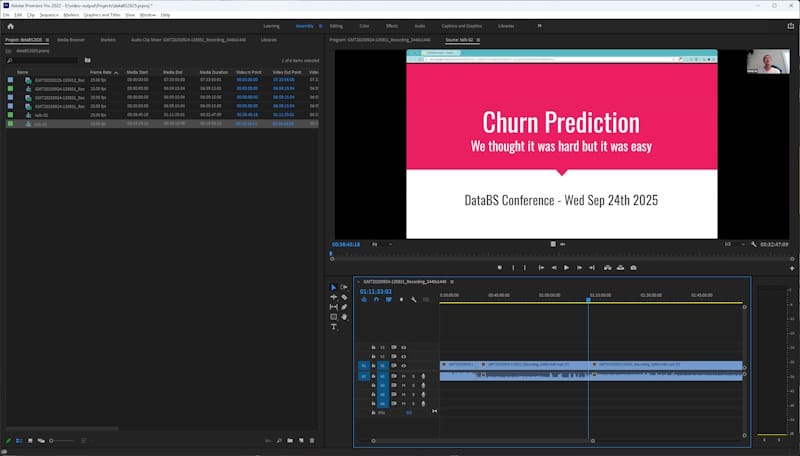Switch to the Media Browser tab
This screenshot has width=800, height=456.
coord(71,40)
